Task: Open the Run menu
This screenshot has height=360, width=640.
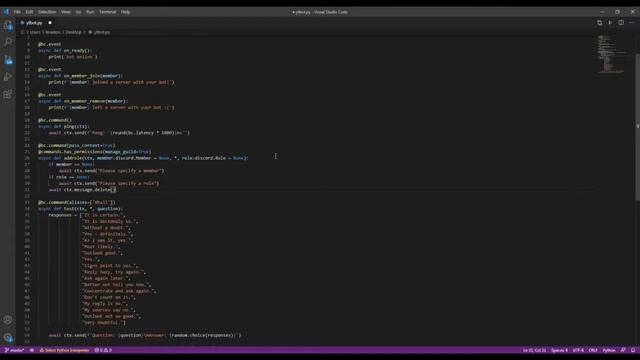Action: 90,12
